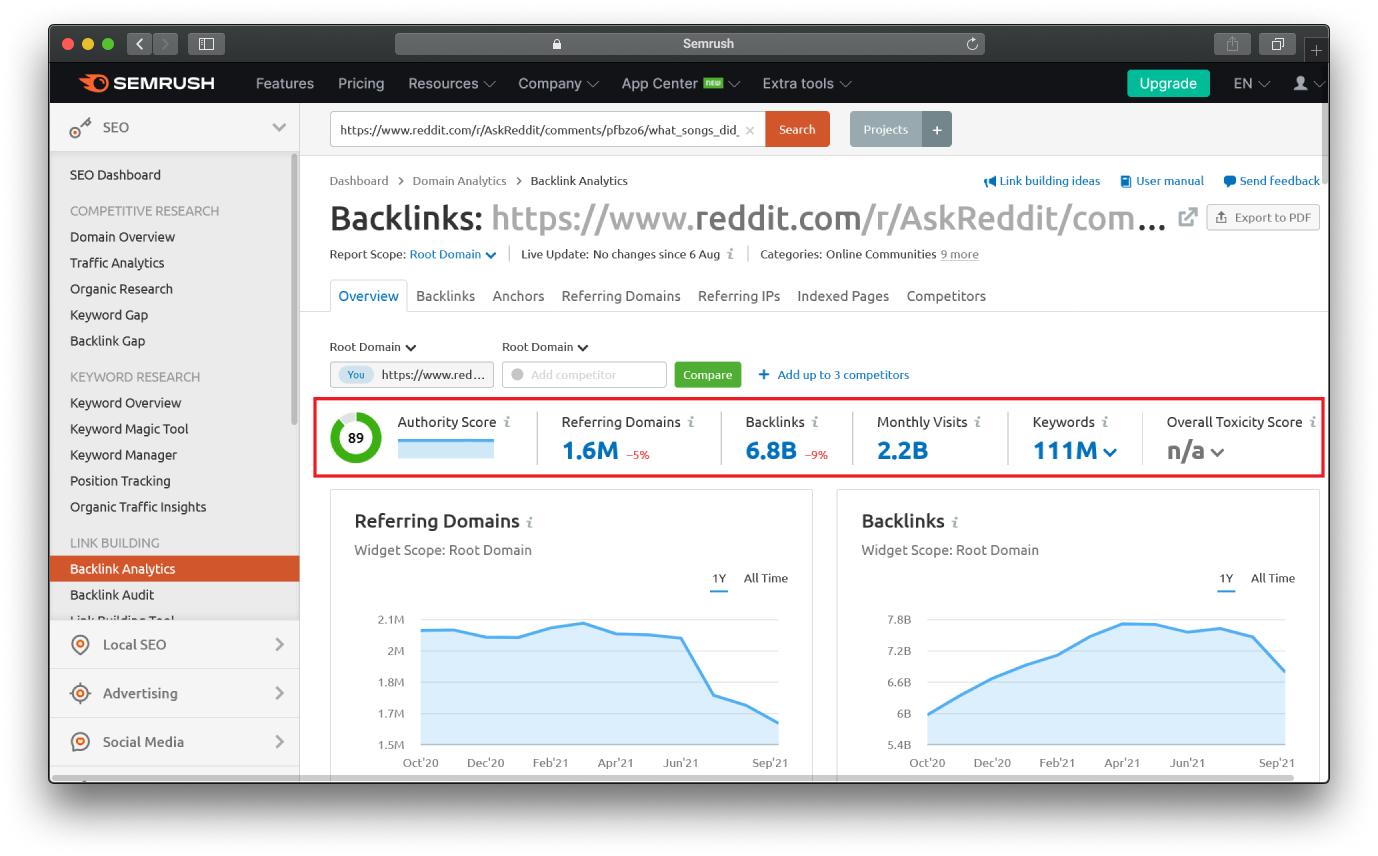
Task: Click Add up to 3 competitors
Action: (834, 375)
